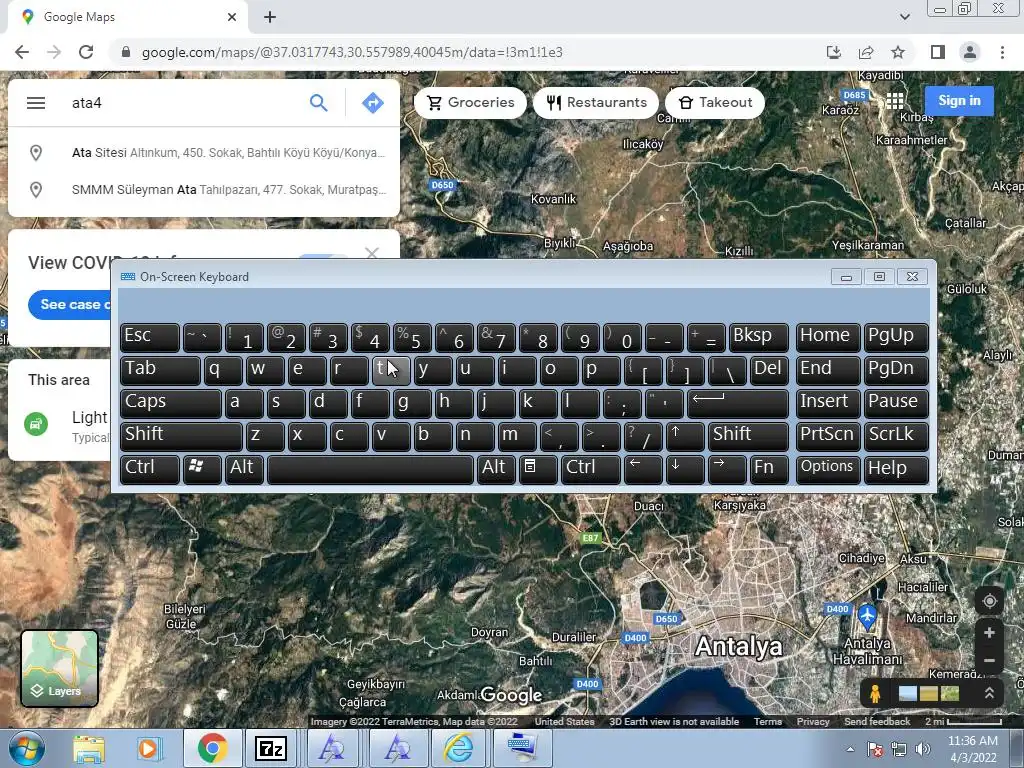Filter map by Takeout

(x=714, y=103)
